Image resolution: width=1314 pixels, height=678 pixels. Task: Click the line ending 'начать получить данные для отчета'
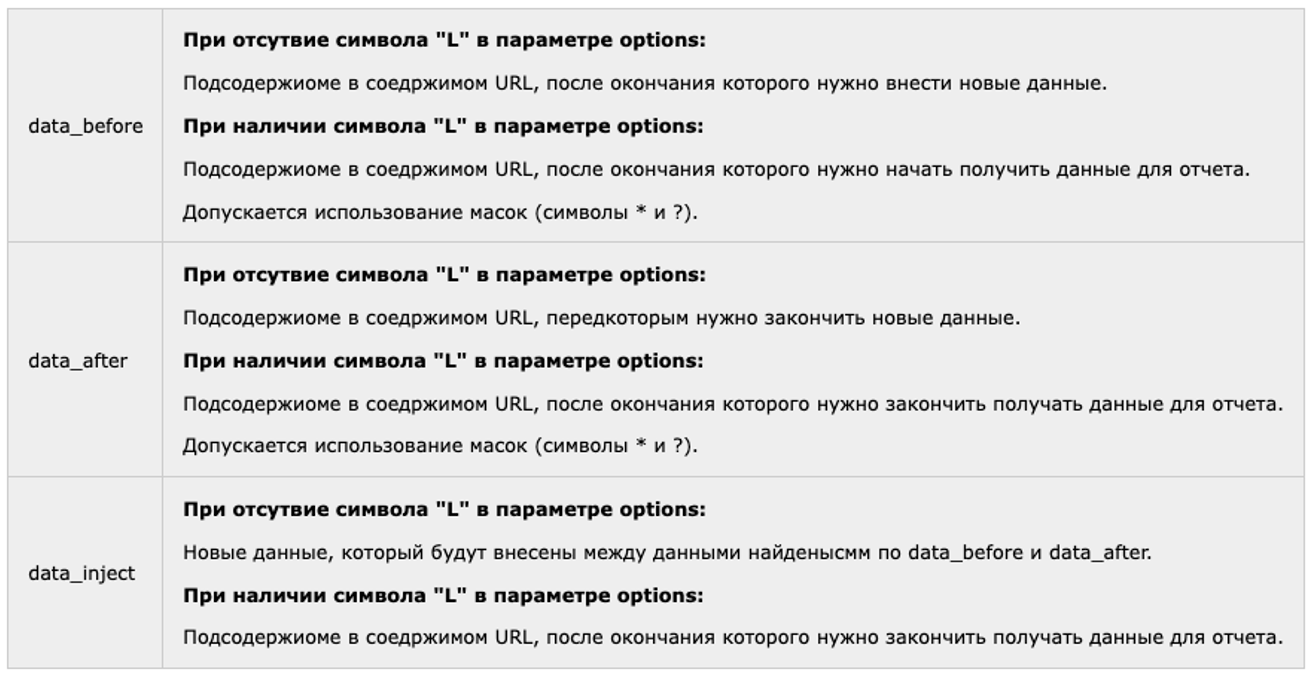coord(716,170)
